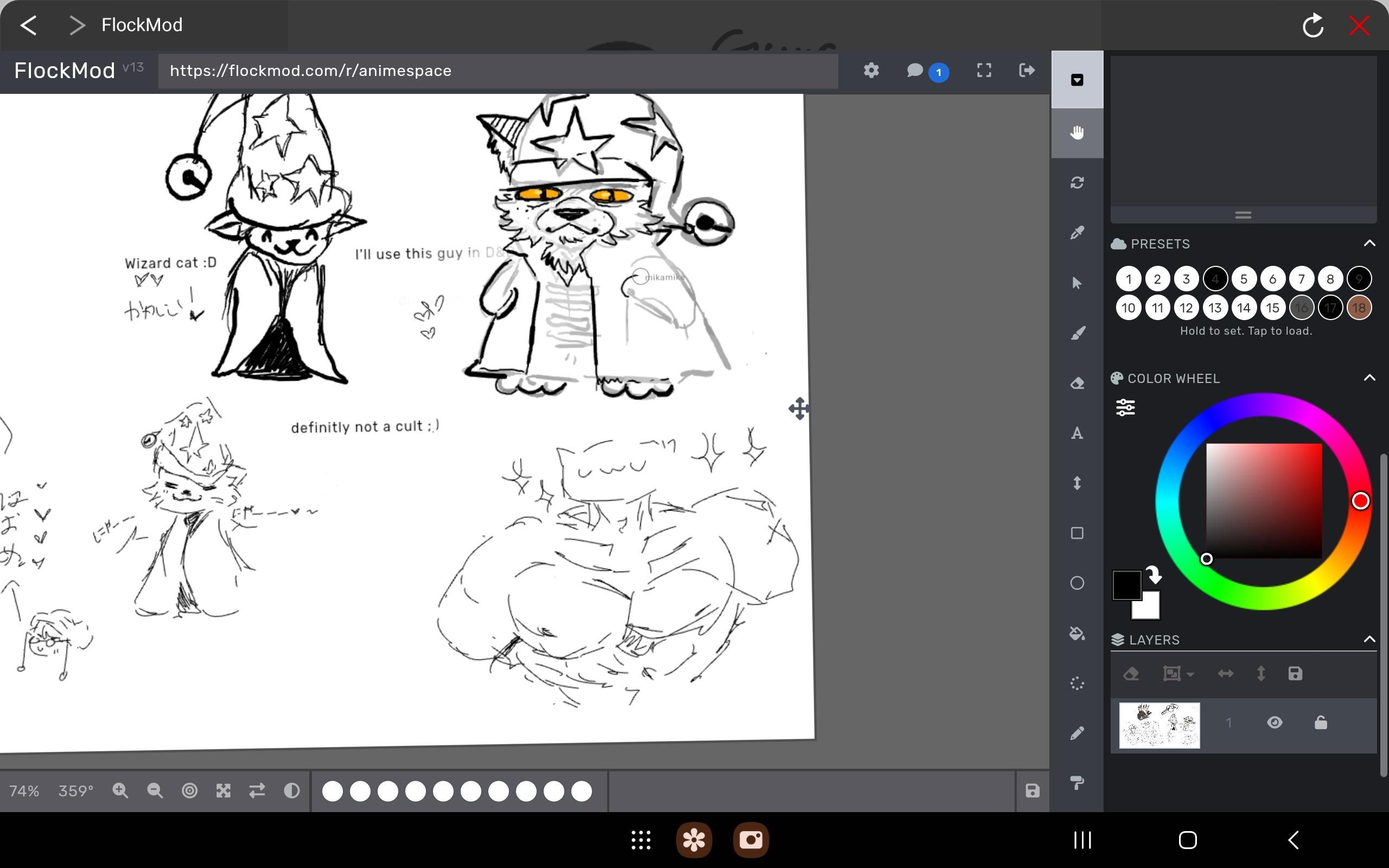Viewport: 1389px width, 868px height.
Task: Select the rectangle shape tool
Action: (x=1077, y=533)
